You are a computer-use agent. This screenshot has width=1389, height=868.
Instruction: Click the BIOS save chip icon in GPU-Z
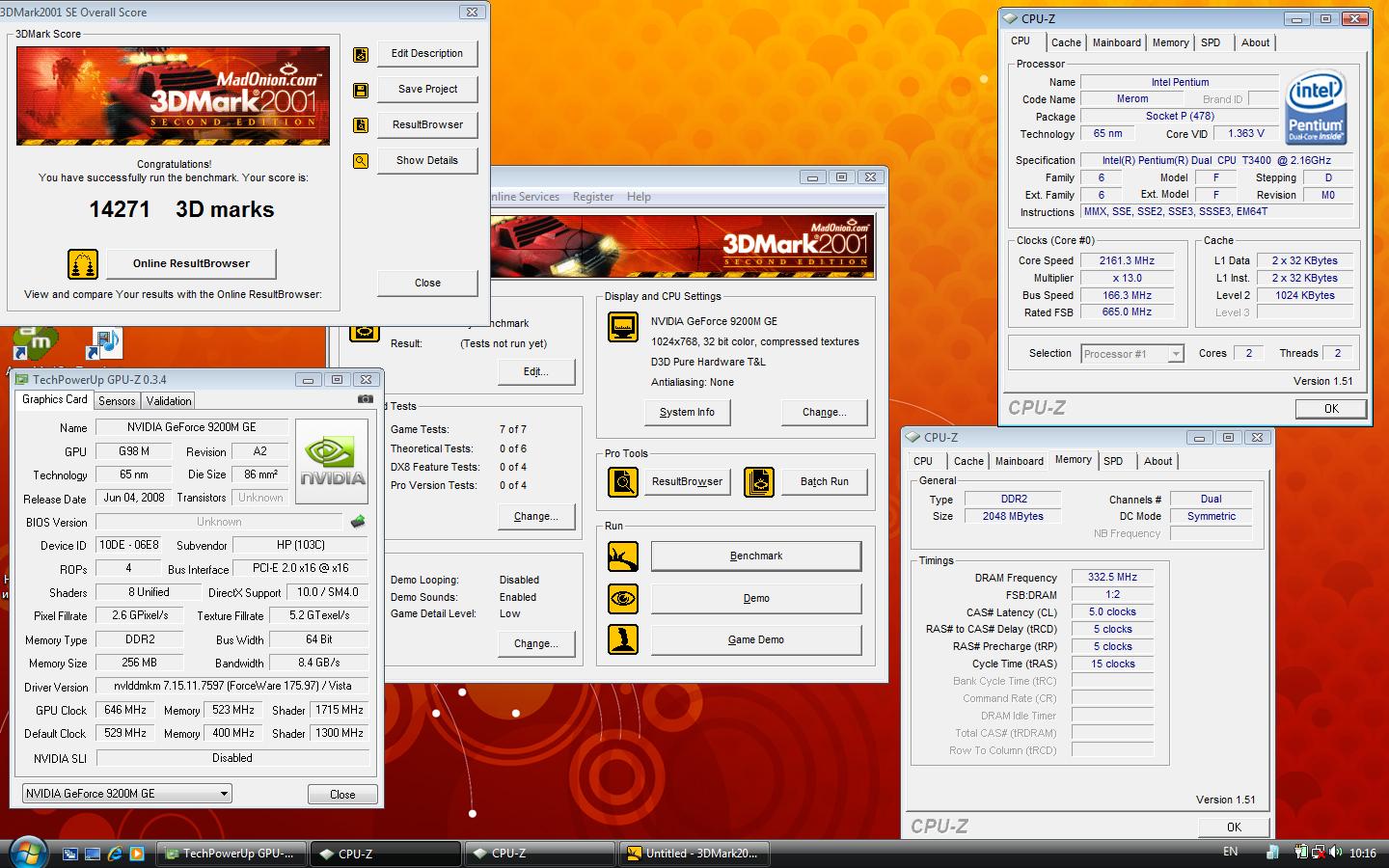click(358, 522)
